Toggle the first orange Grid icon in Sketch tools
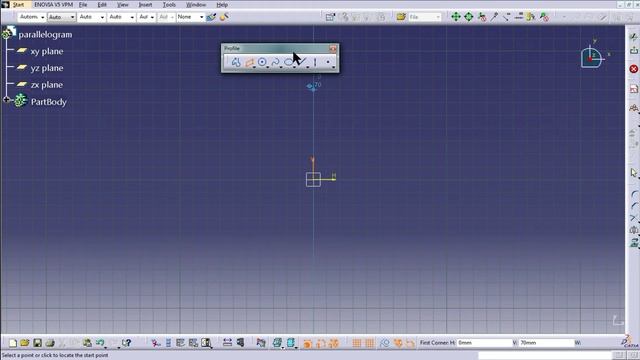 pos(357,343)
